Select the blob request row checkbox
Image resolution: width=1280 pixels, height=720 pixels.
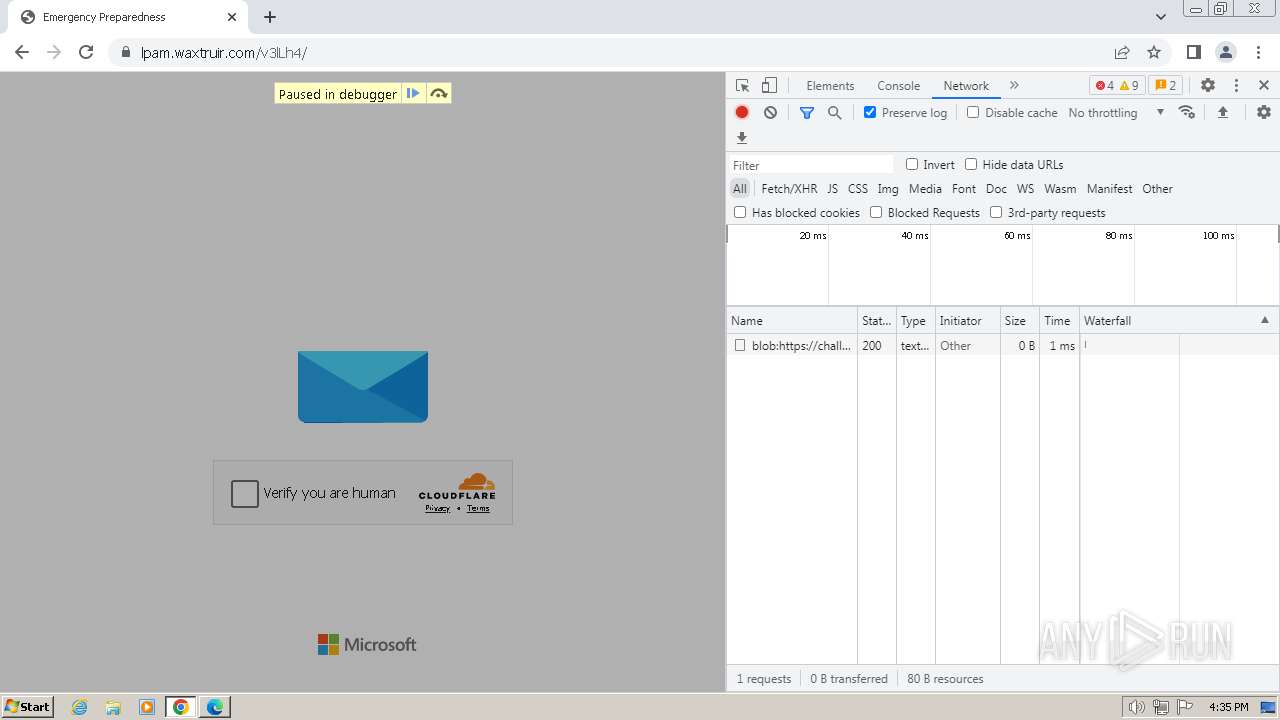coord(740,346)
